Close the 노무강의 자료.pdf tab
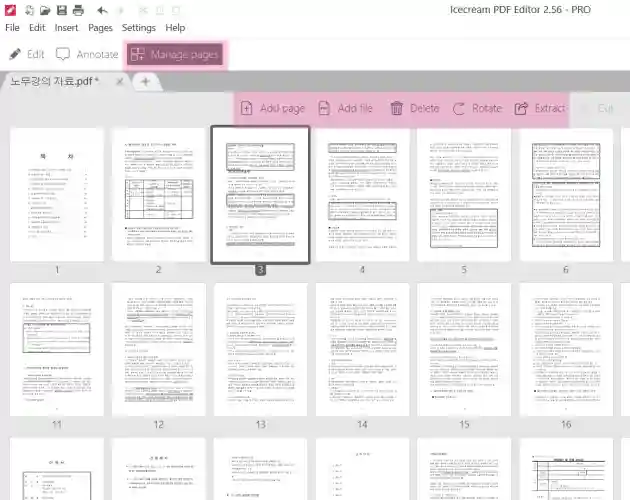The width and height of the screenshot is (630, 500). (x=119, y=82)
